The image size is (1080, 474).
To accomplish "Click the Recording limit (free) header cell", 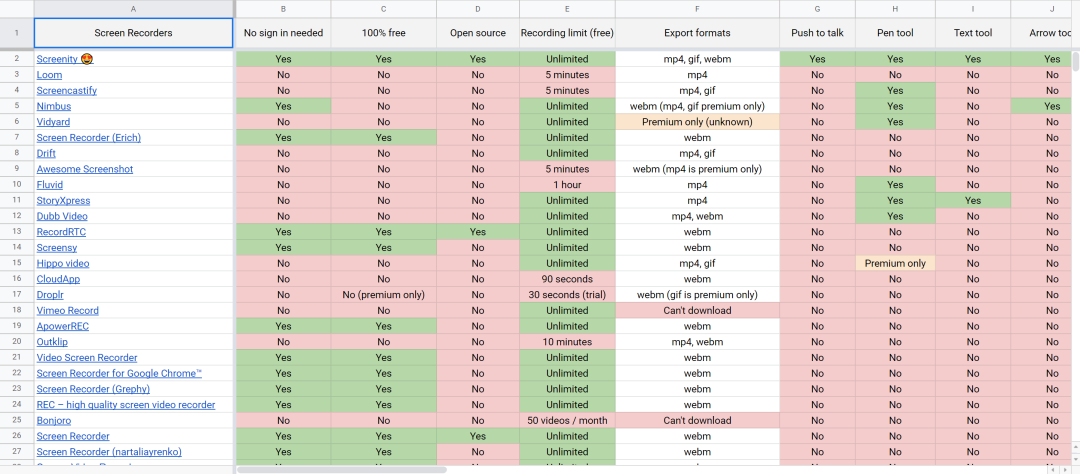I will (567, 33).
